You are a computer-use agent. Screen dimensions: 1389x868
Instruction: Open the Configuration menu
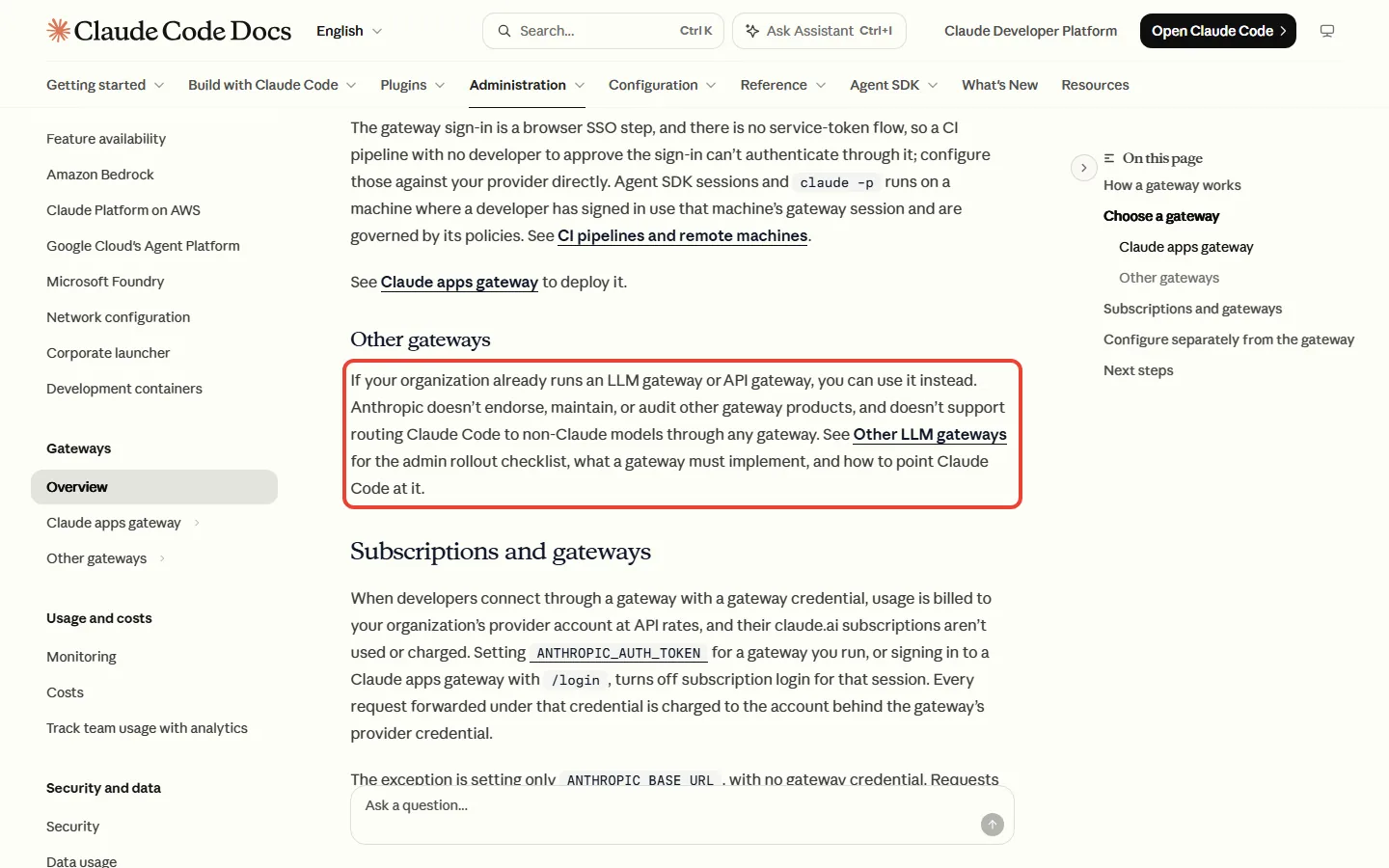[663, 85]
